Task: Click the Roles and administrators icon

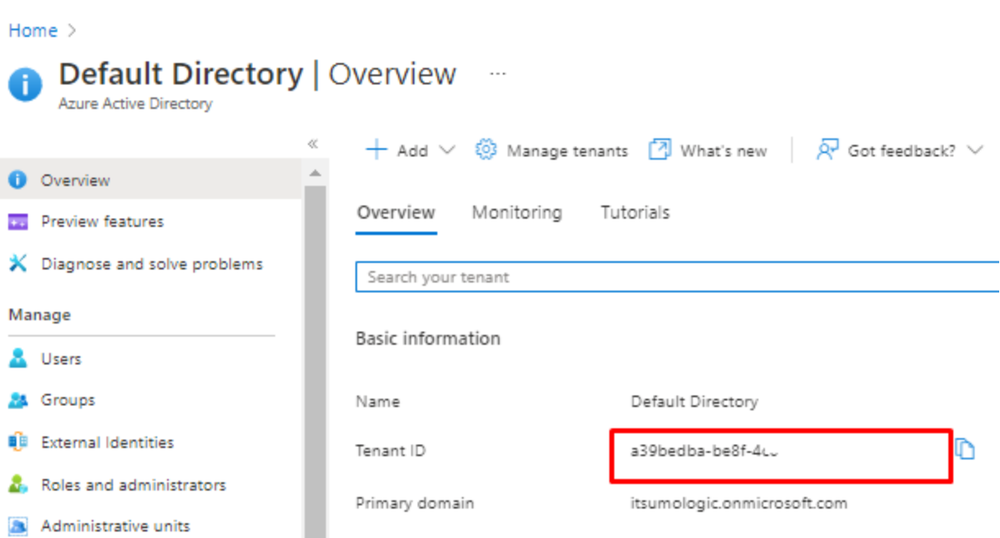Action: pyautogui.click(x=18, y=485)
